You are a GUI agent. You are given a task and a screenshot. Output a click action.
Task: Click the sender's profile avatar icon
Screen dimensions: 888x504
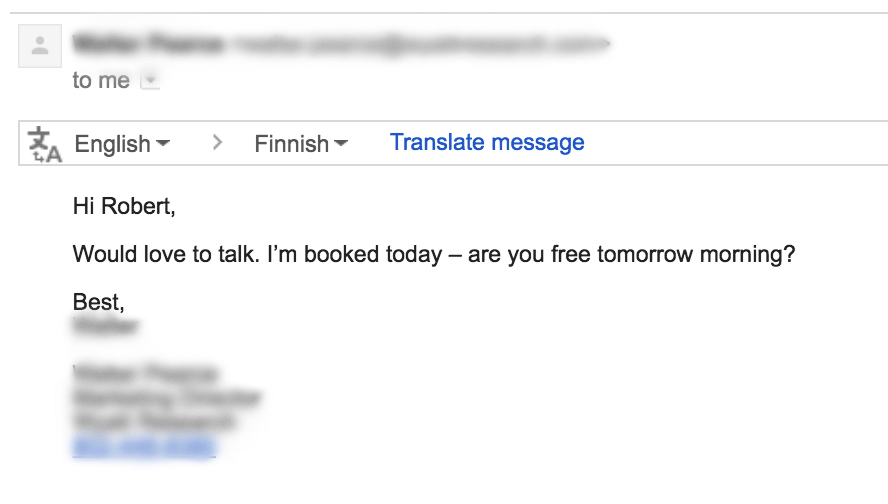click(x=40, y=46)
